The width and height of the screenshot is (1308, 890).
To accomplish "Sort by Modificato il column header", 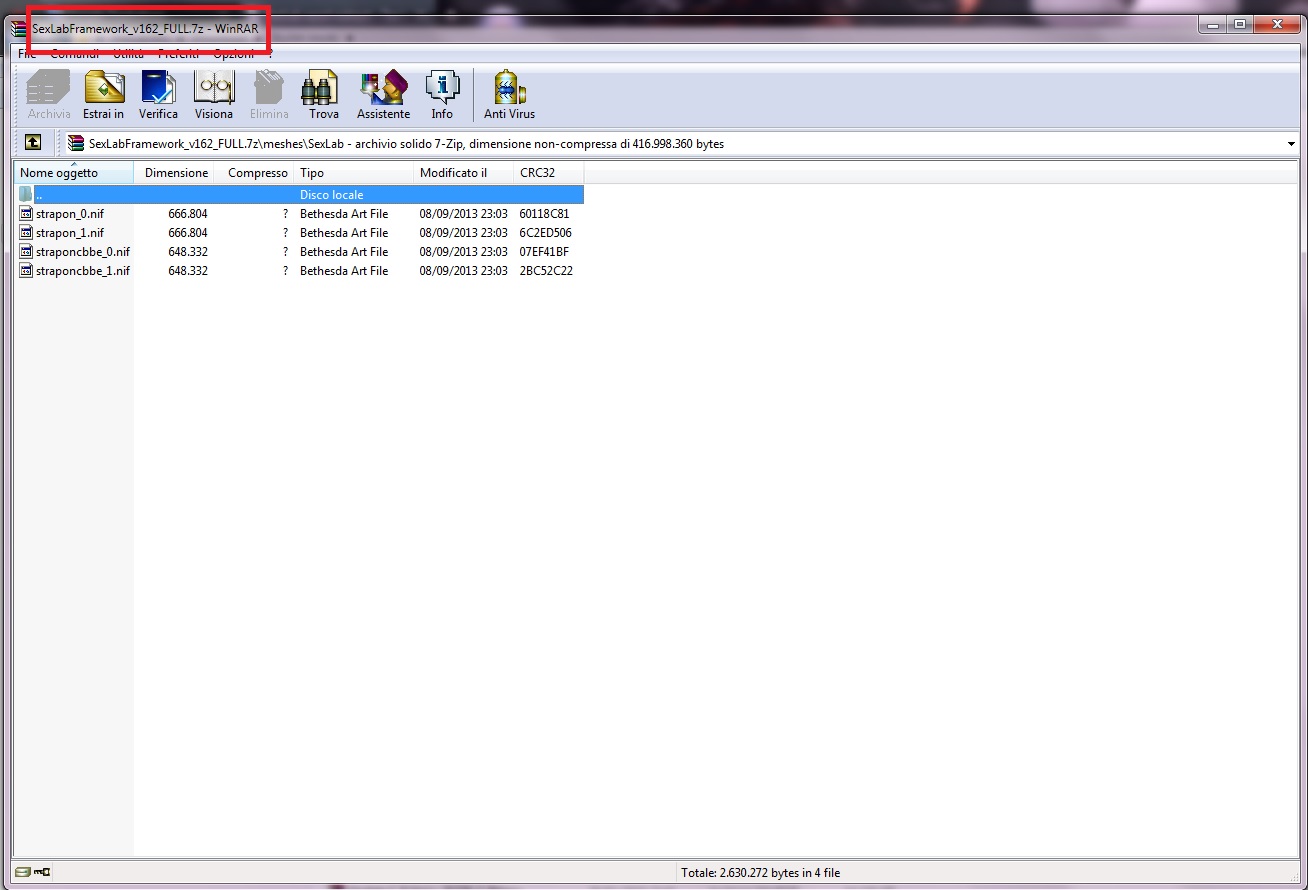I will (x=464, y=173).
